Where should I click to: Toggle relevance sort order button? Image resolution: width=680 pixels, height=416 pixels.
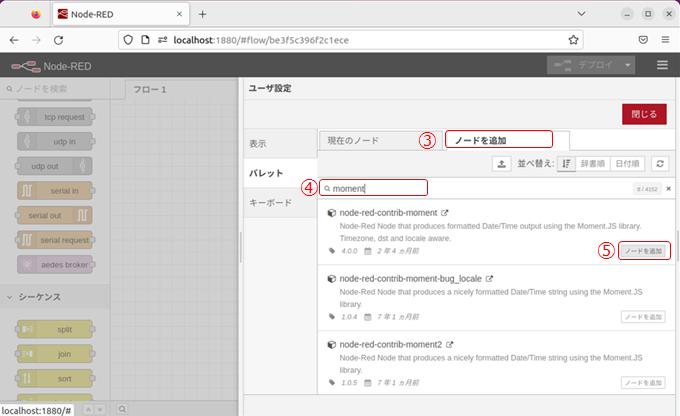[566, 164]
